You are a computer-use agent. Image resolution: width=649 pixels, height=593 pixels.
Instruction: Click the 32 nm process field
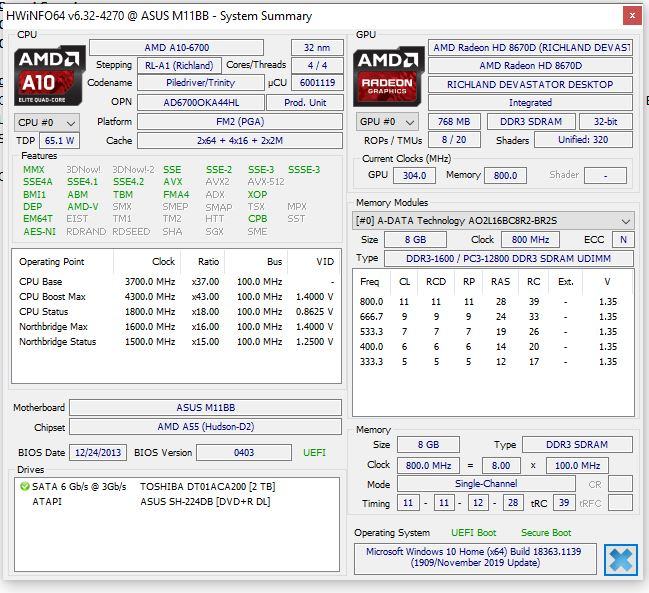tap(317, 48)
